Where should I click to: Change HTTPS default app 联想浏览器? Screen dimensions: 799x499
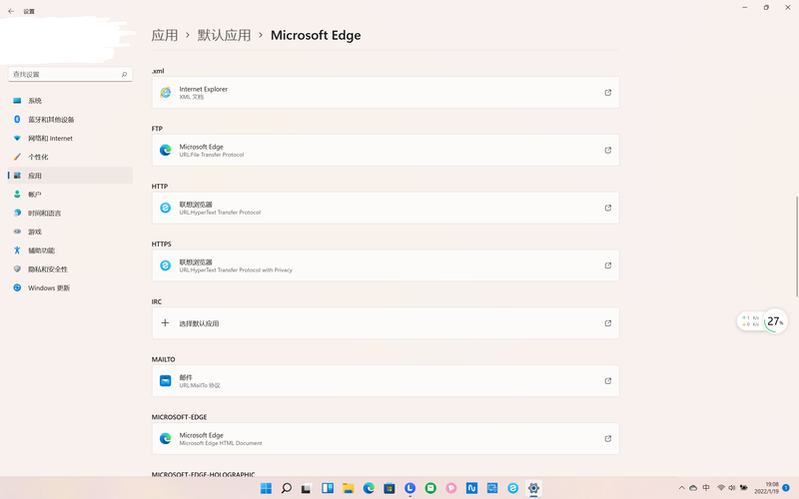(x=385, y=266)
